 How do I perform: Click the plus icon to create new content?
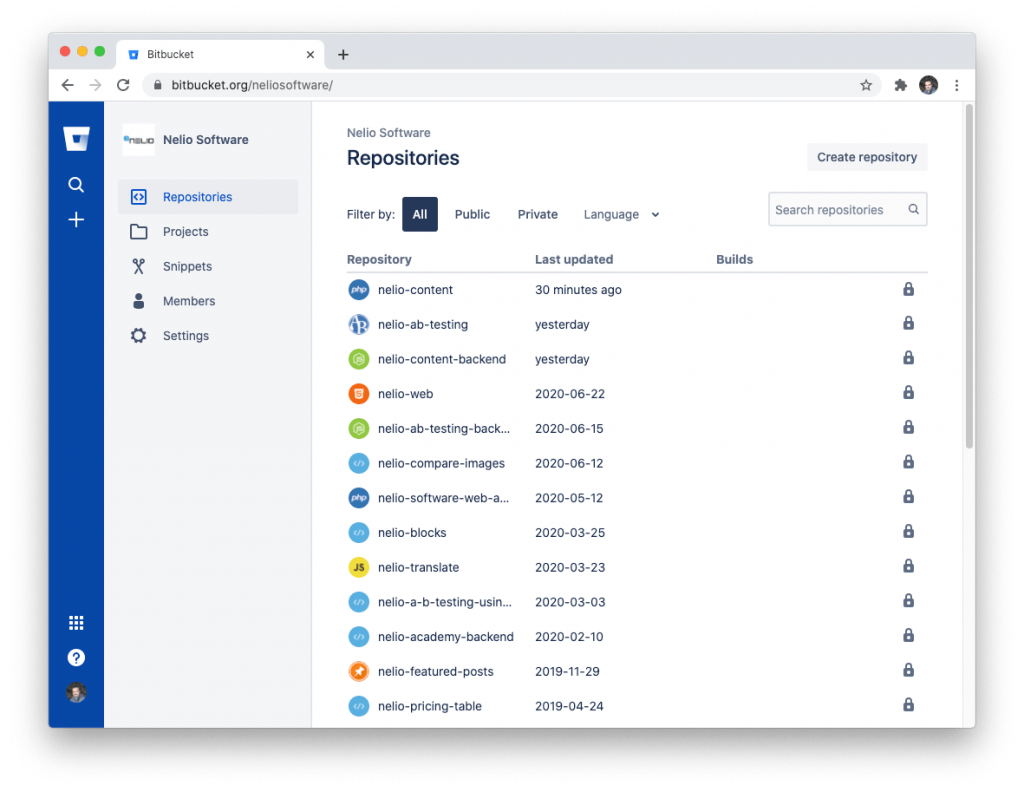tap(76, 219)
